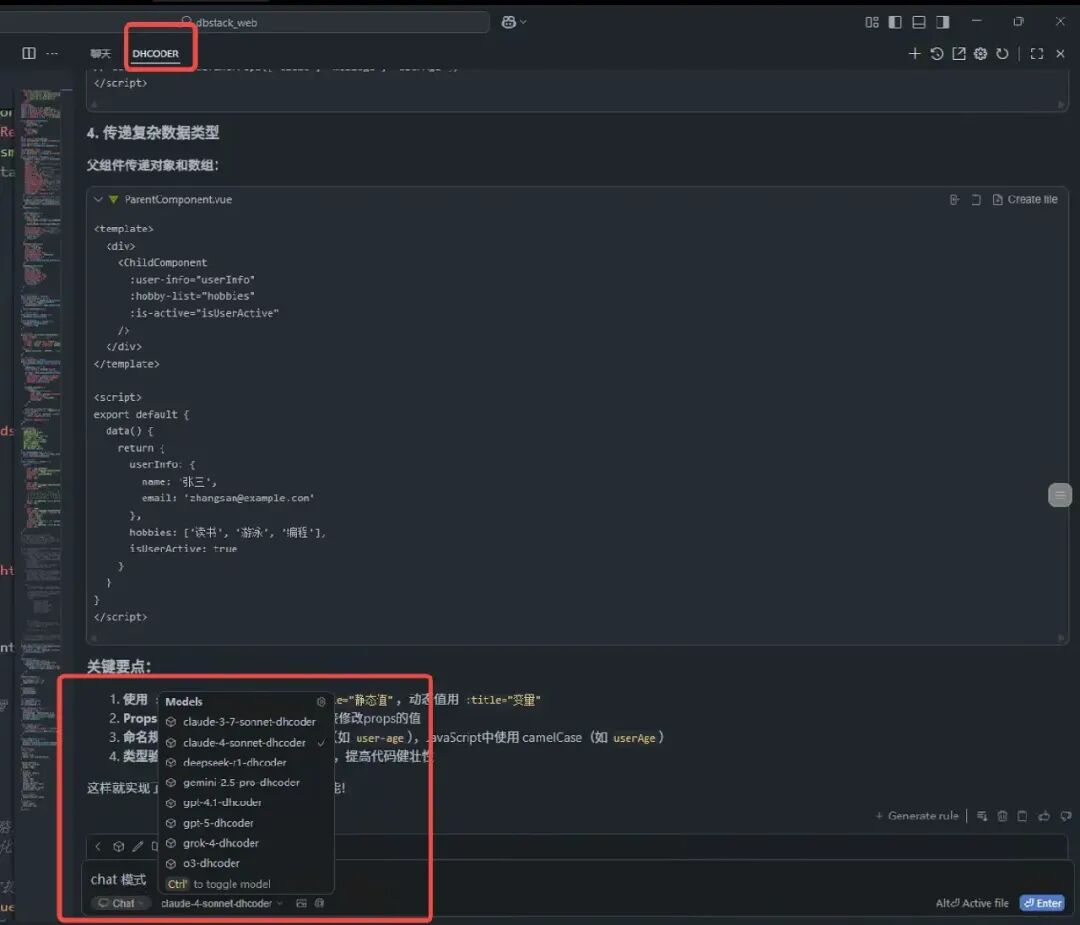
Task: Click the chat 模式 message input field
Action: pyautogui.click(x=575, y=879)
